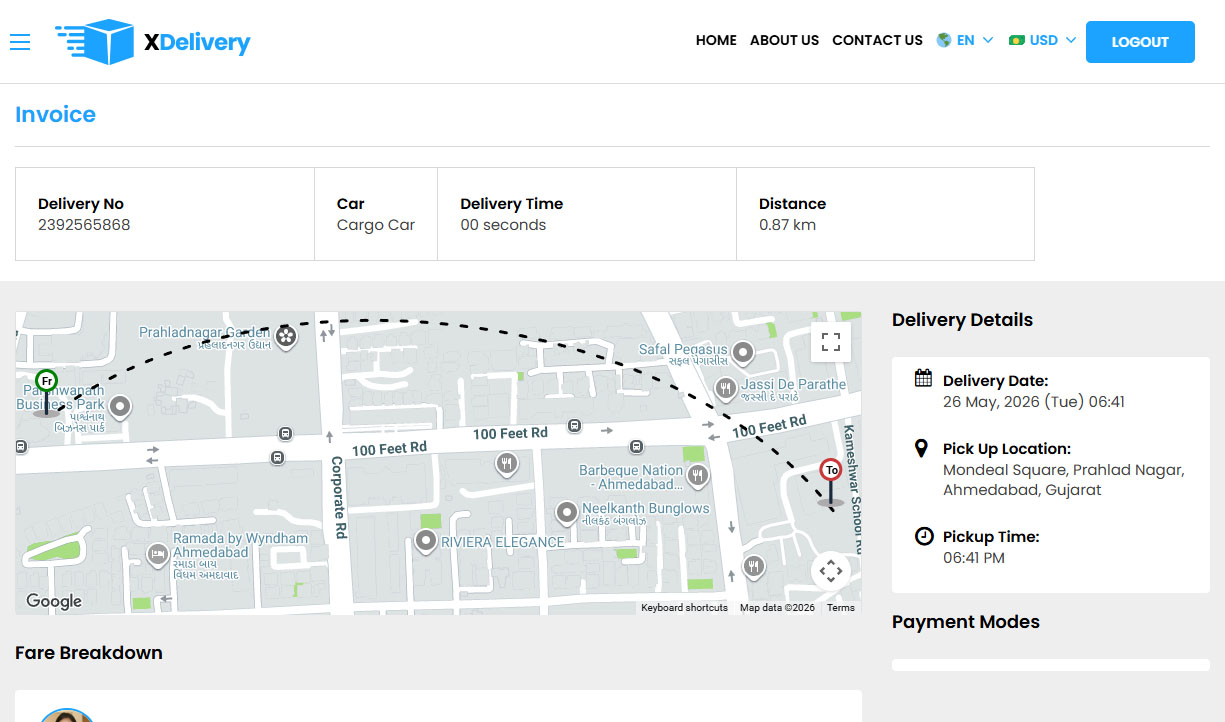Click the 06:41 PM pickup time
Image resolution: width=1225 pixels, height=722 pixels.
pos(974,558)
